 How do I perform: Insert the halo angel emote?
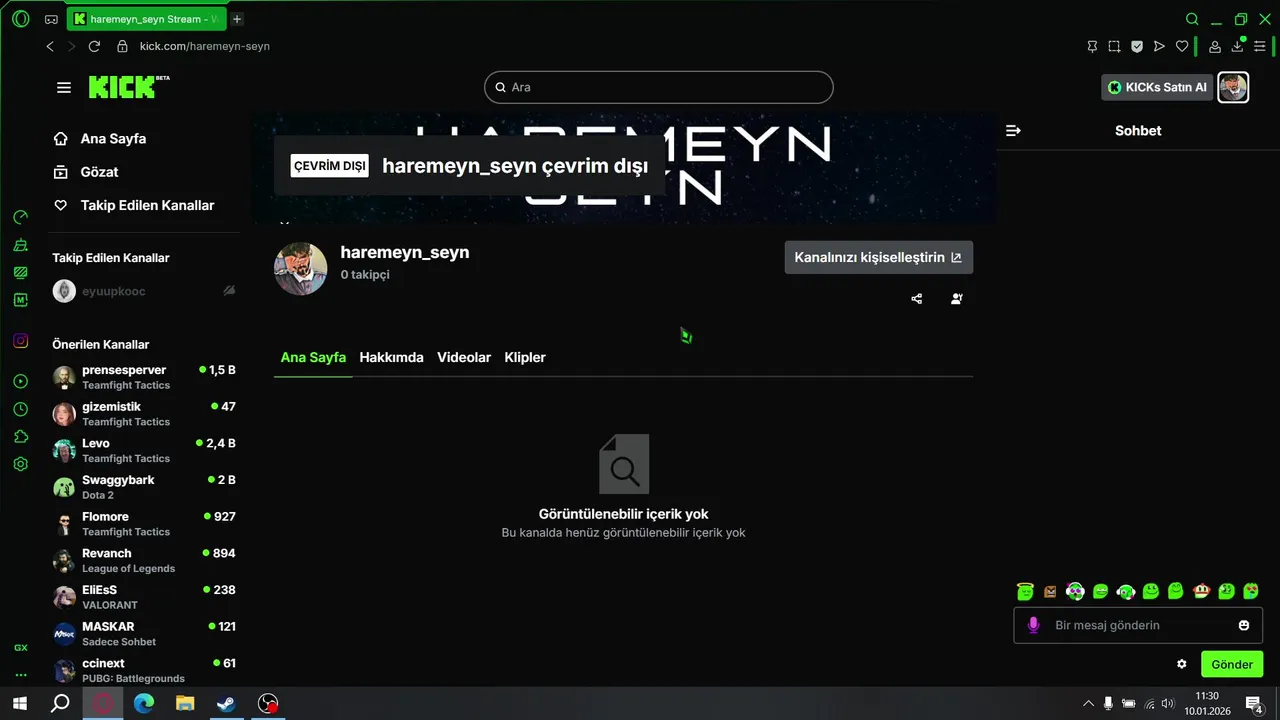coord(1024,591)
